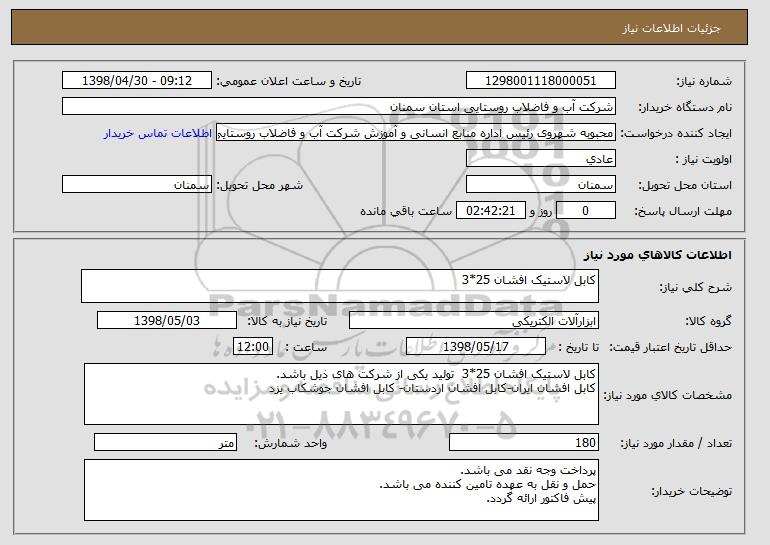Open the buyer contact info link
The width and height of the screenshot is (770, 545).
click(158, 134)
